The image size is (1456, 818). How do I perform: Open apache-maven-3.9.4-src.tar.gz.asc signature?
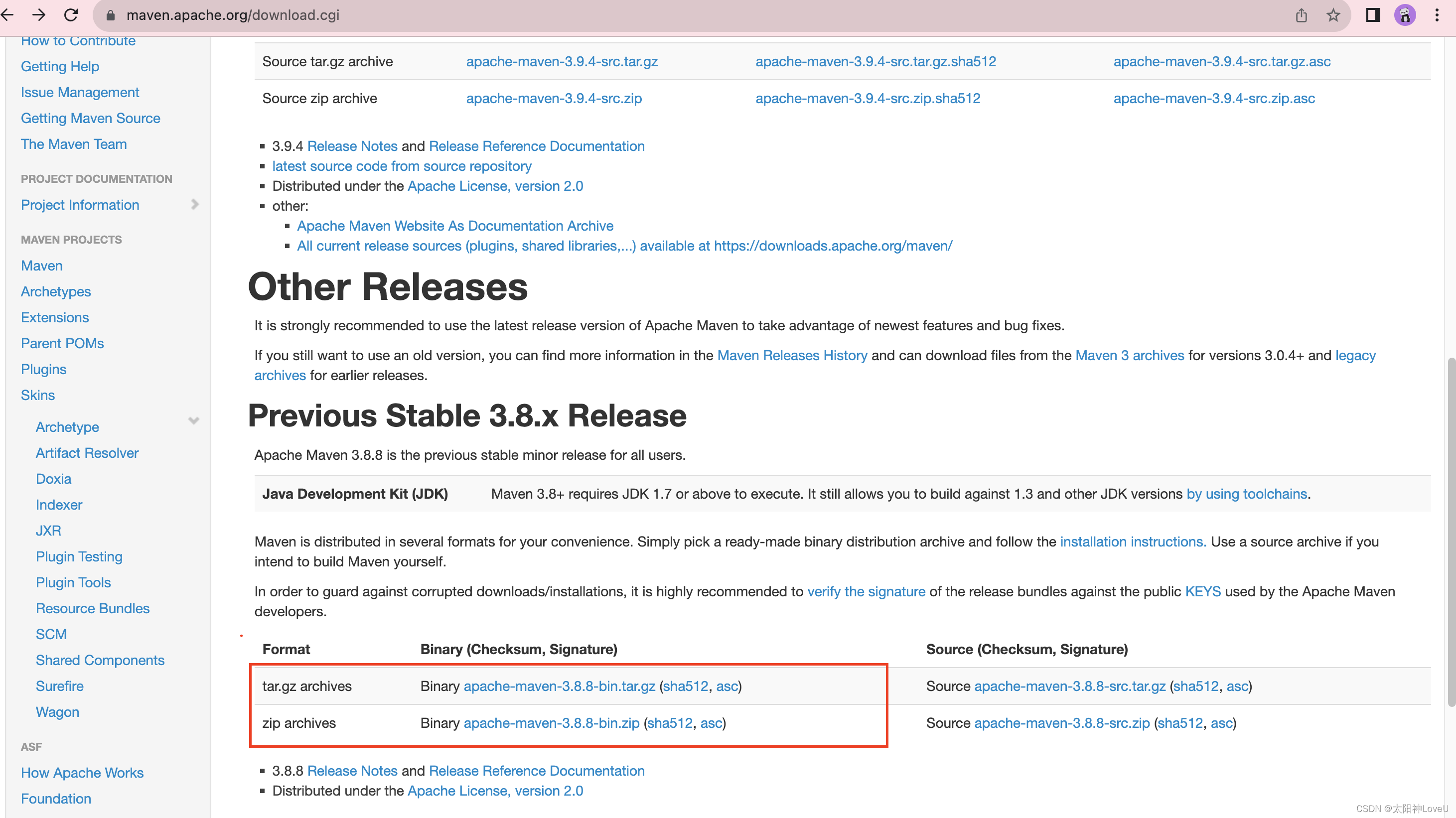coord(1222,62)
